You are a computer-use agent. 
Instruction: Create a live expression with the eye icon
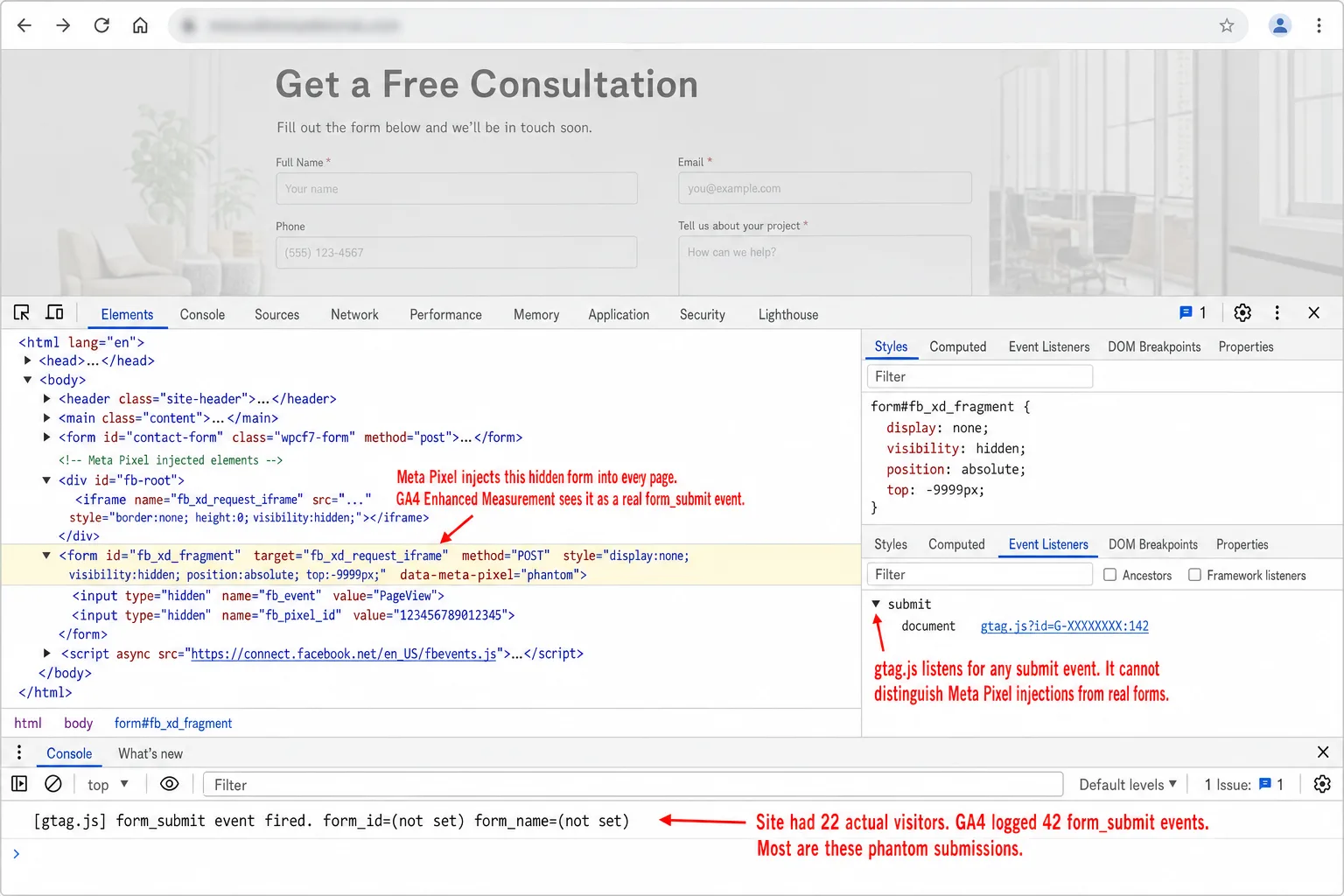(x=170, y=784)
